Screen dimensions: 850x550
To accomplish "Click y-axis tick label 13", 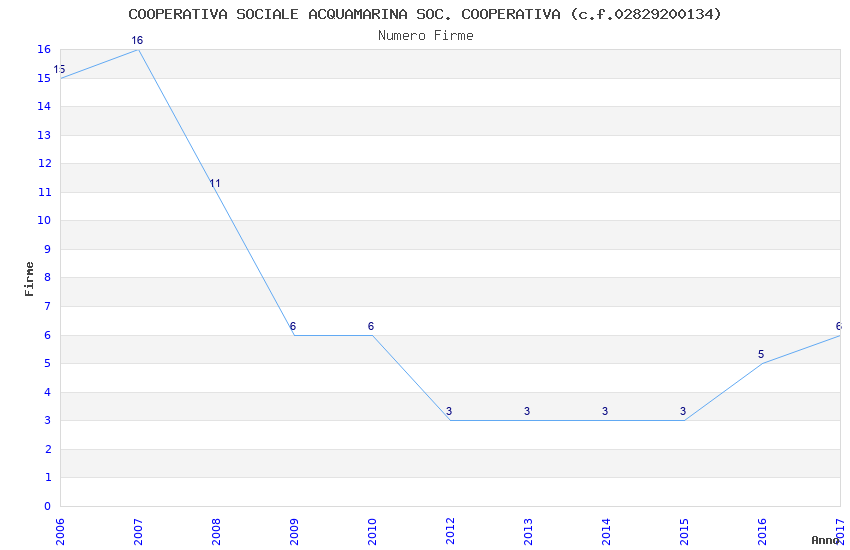I will (44, 135).
